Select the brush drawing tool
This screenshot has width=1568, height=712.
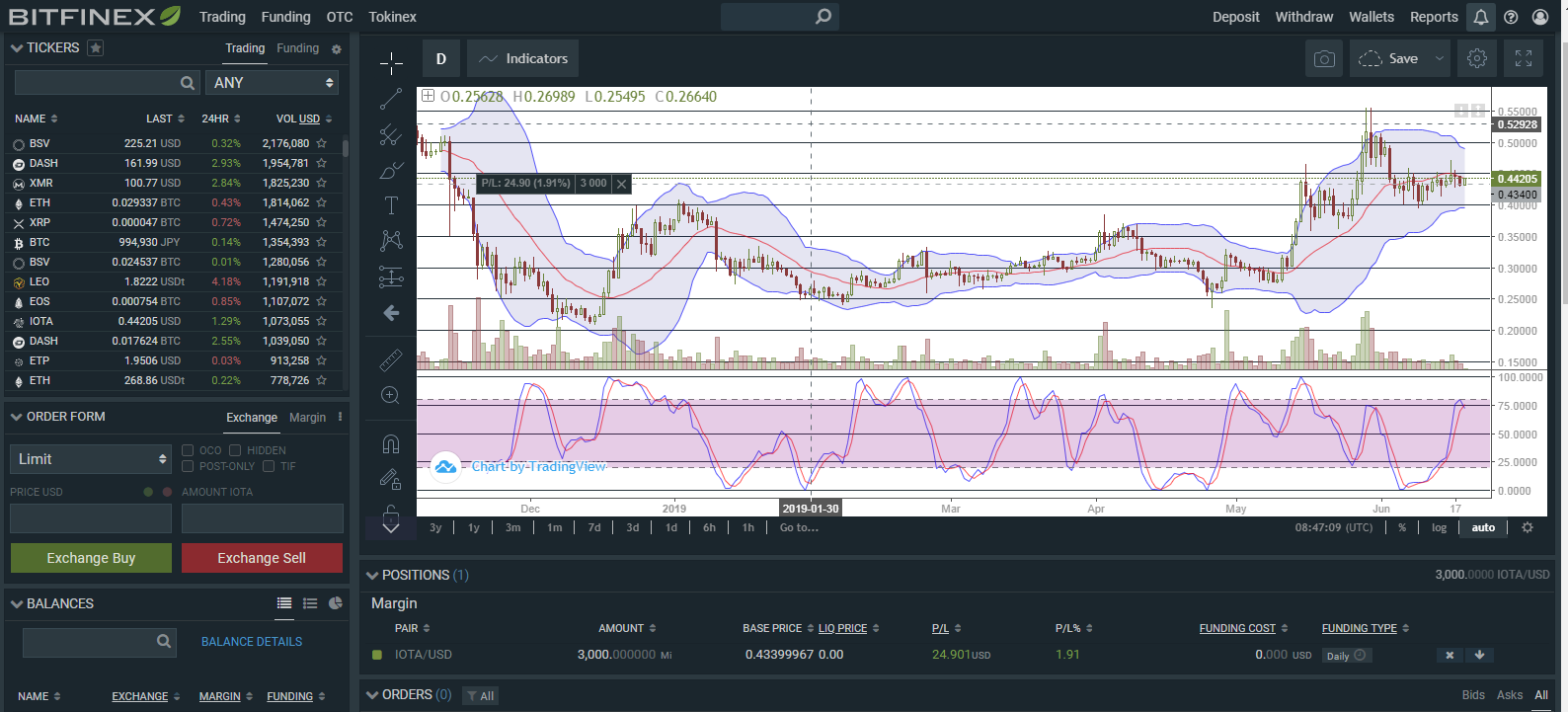pyautogui.click(x=391, y=170)
